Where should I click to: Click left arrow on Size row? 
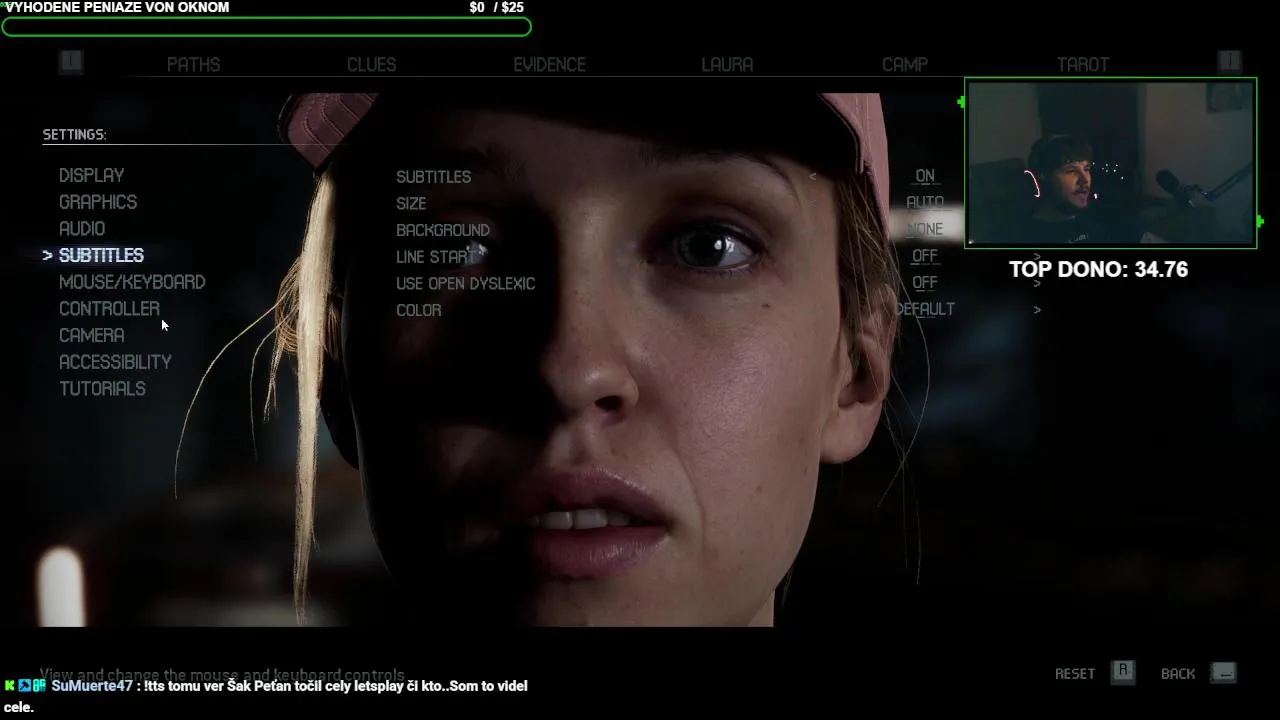(x=812, y=203)
